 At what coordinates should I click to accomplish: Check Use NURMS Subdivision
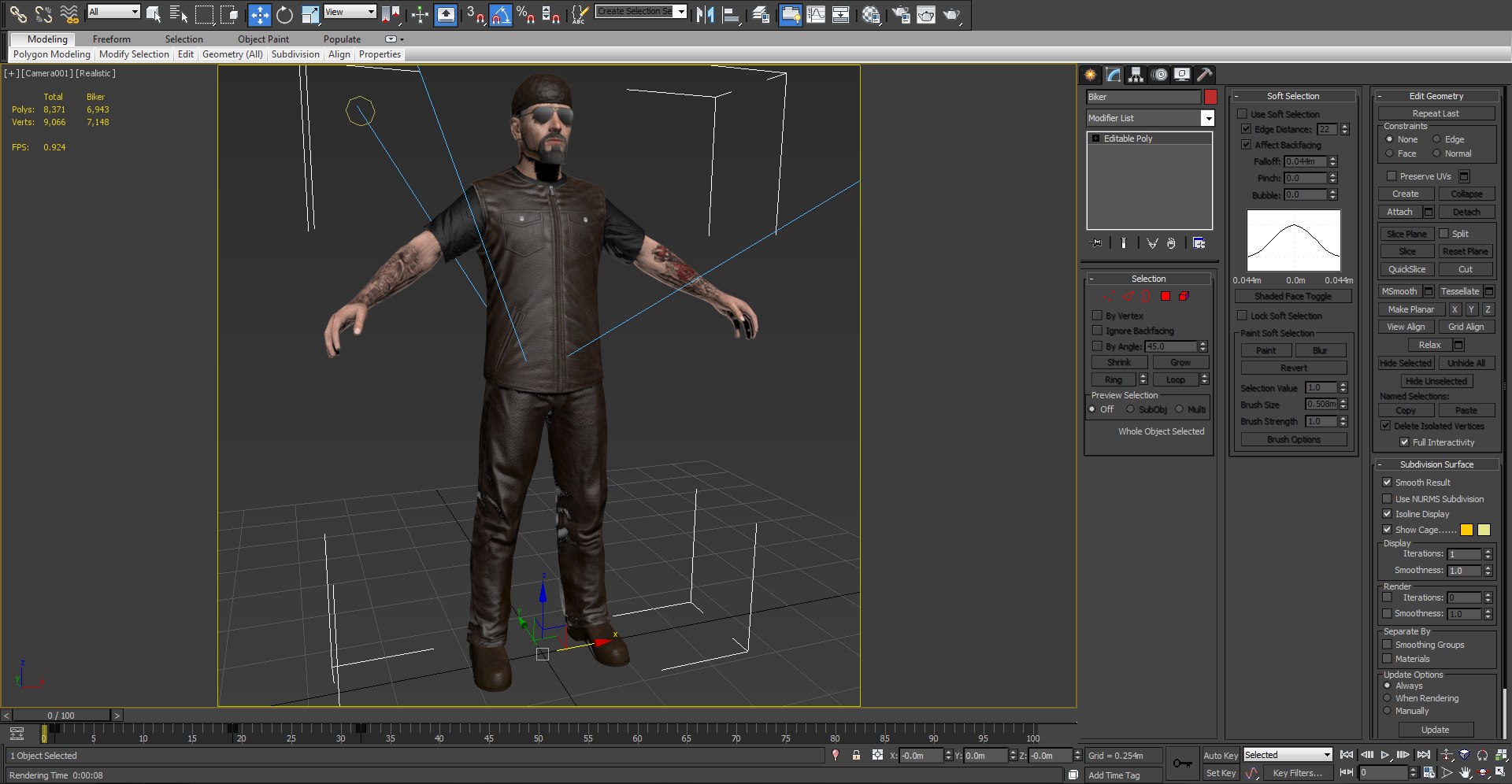click(x=1387, y=499)
